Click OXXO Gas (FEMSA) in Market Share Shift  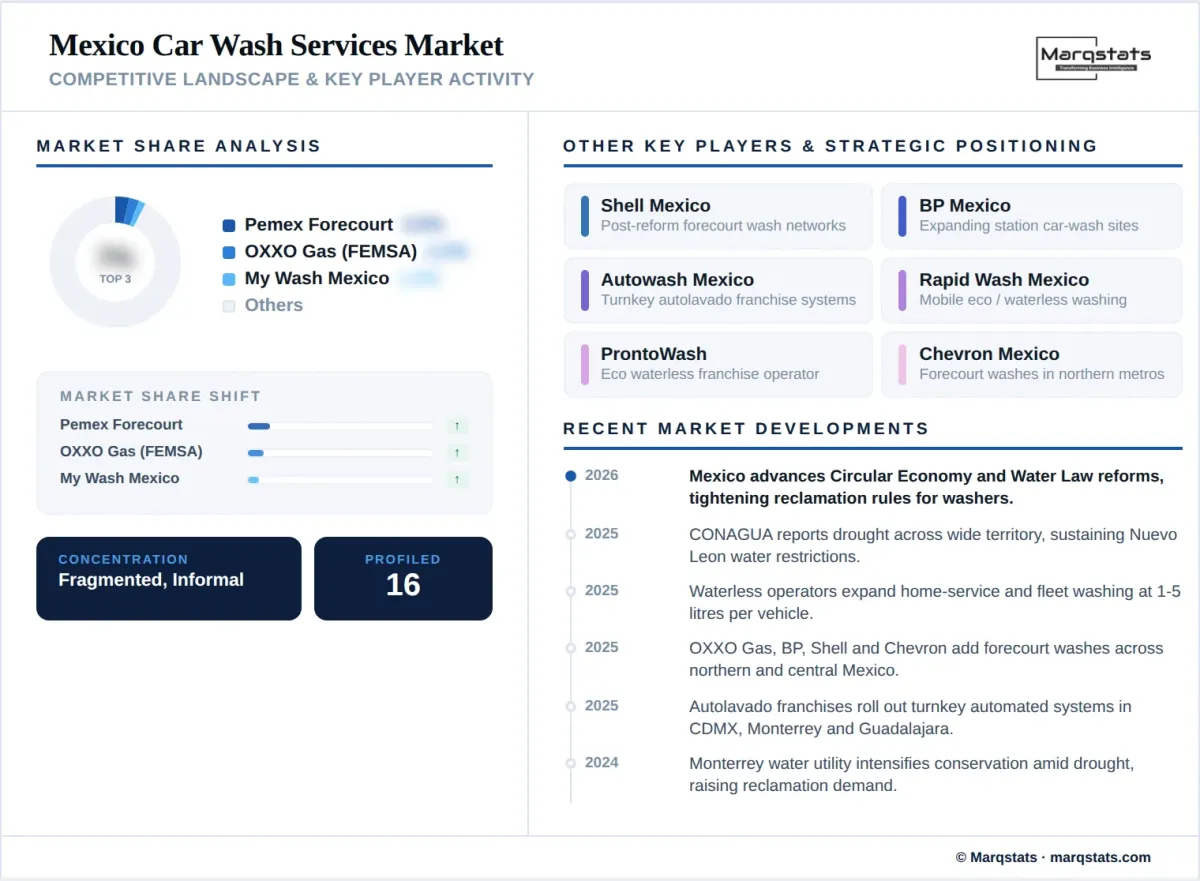point(131,451)
